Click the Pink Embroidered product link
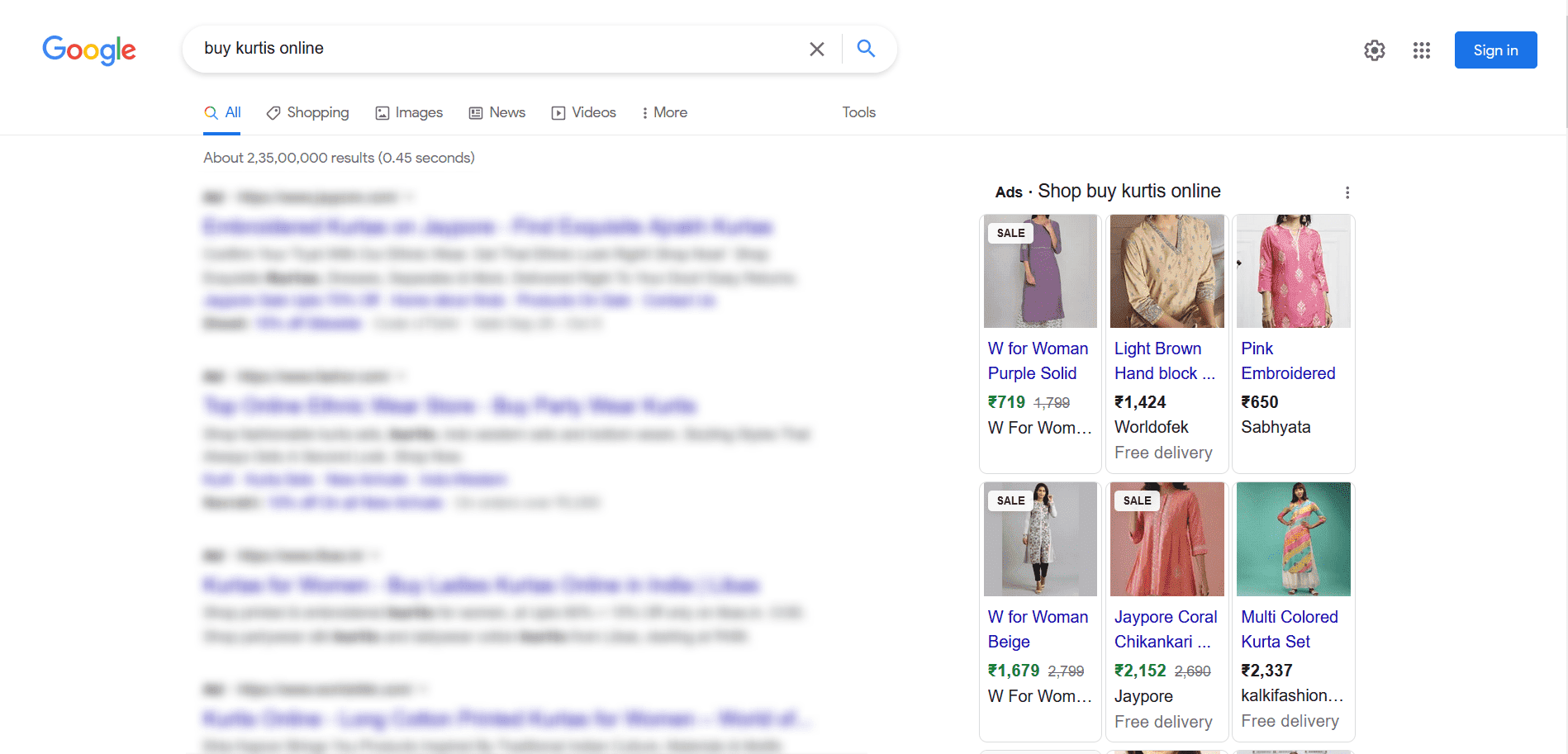This screenshot has width=1568, height=754. click(x=1288, y=361)
